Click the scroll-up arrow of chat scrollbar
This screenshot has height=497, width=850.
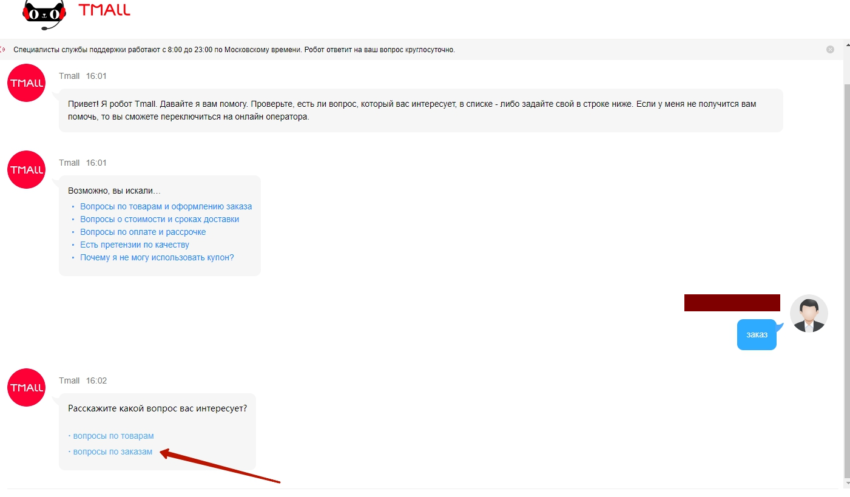pyautogui.click(x=847, y=44)
